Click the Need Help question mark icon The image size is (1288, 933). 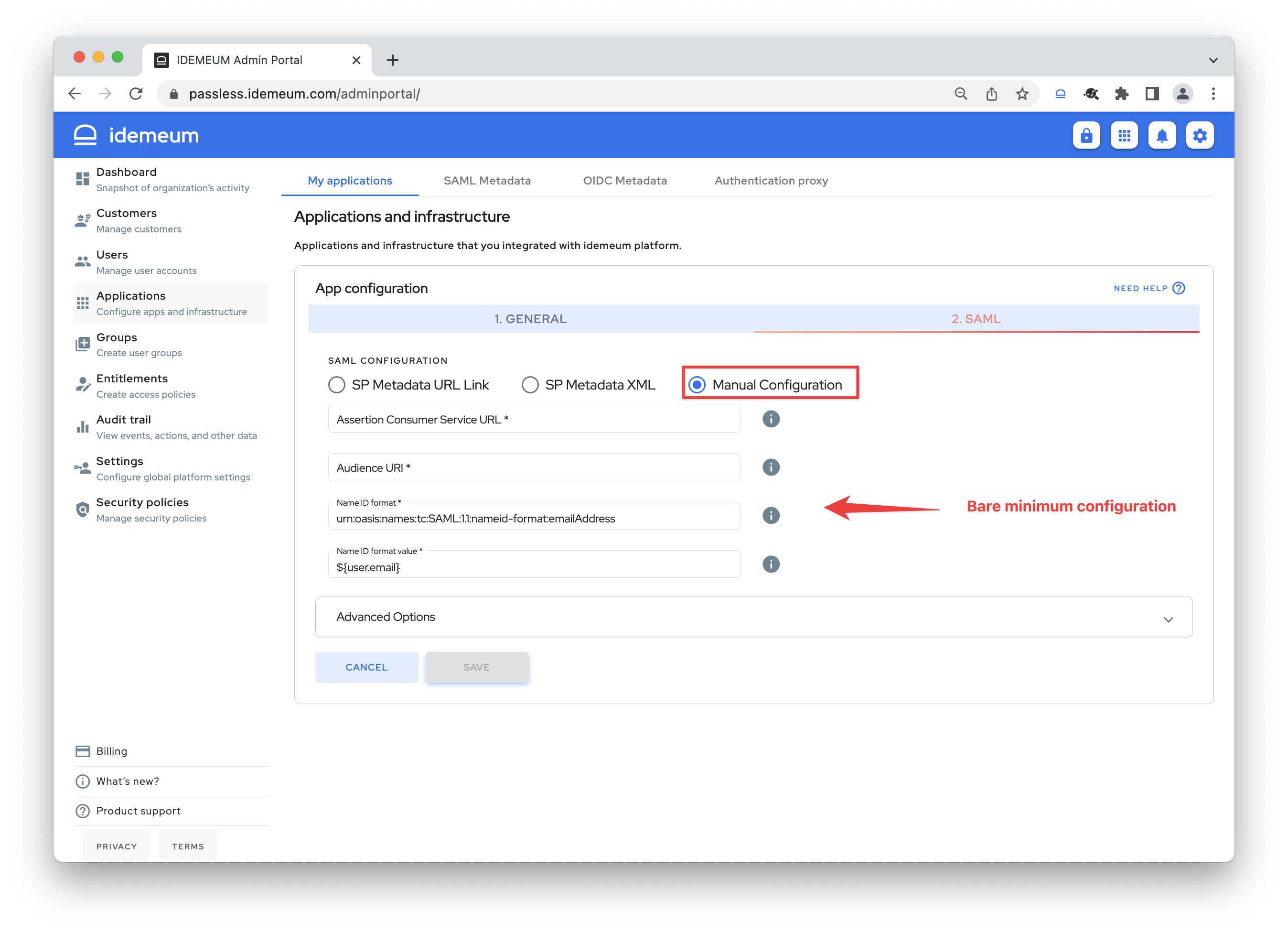tap(1179, 288)
